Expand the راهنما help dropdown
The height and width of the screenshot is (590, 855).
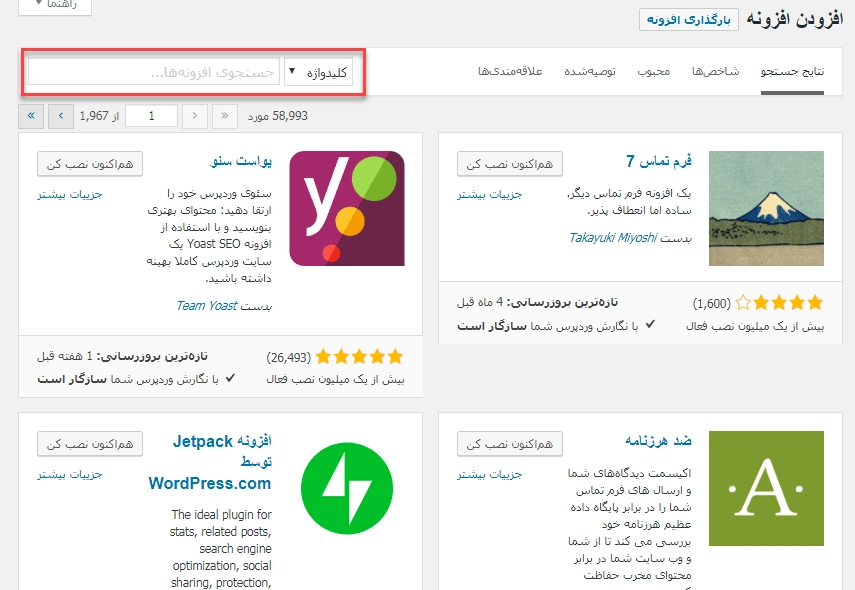coord(55,5)
